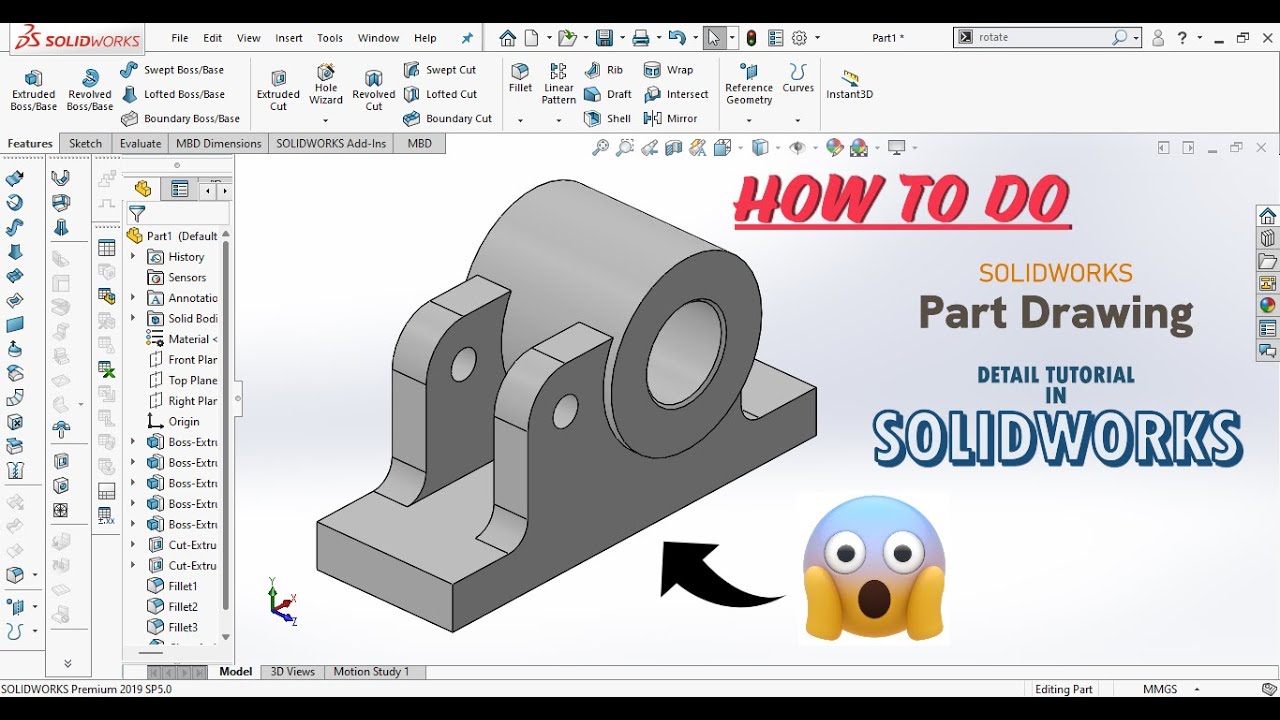Open the Tools menu

coord(330,38)
